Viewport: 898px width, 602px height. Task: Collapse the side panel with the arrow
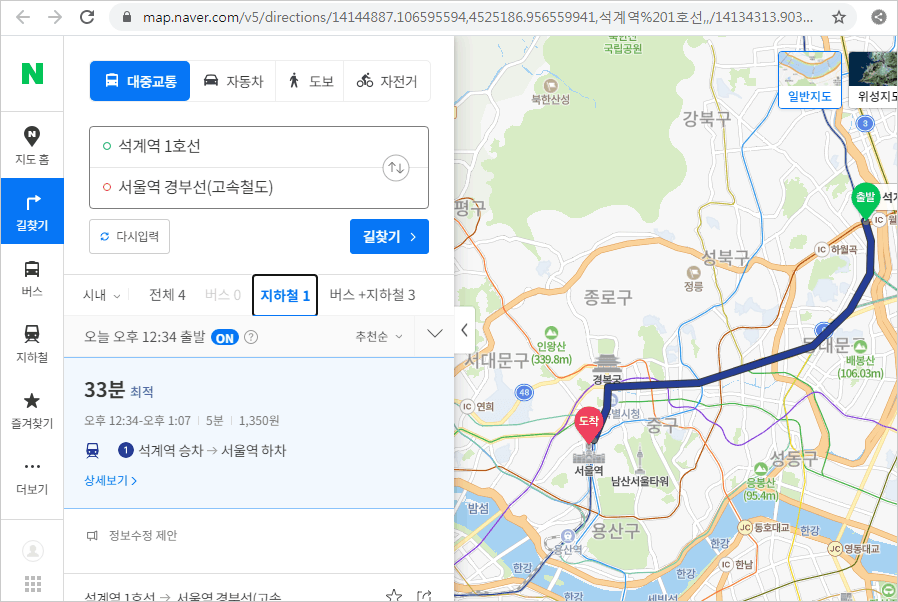tap(464, 330)
